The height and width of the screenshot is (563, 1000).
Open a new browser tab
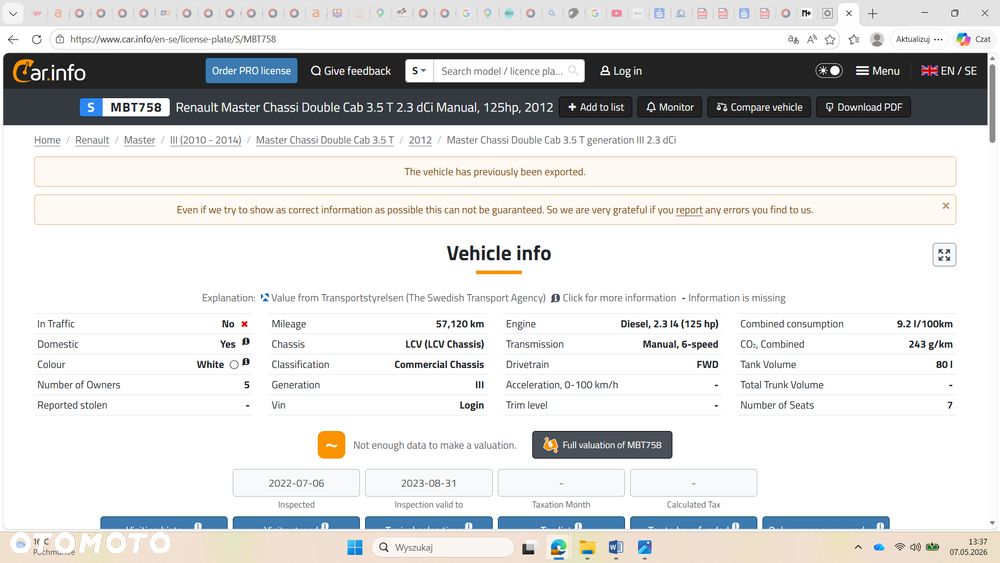(872, 13)
